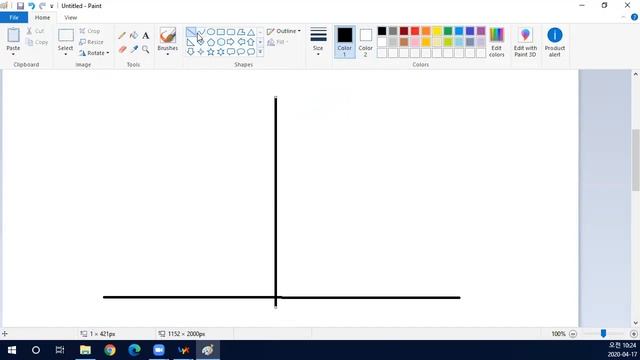Select the Pencil tool
Screen dimensions: 640x360
pos(122,36)
